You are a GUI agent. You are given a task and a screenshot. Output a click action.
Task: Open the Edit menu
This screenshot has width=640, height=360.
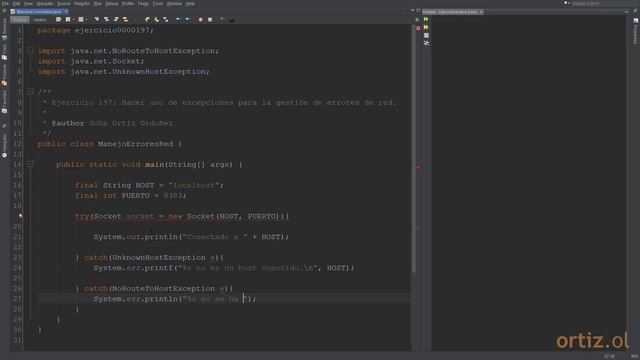(16, 4)
